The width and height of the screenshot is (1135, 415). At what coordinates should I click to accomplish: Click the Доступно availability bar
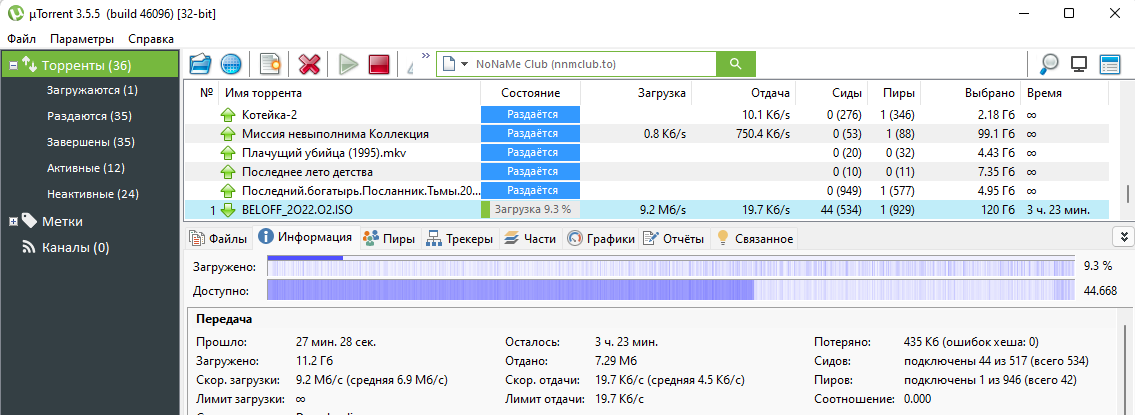click(670, 290)
